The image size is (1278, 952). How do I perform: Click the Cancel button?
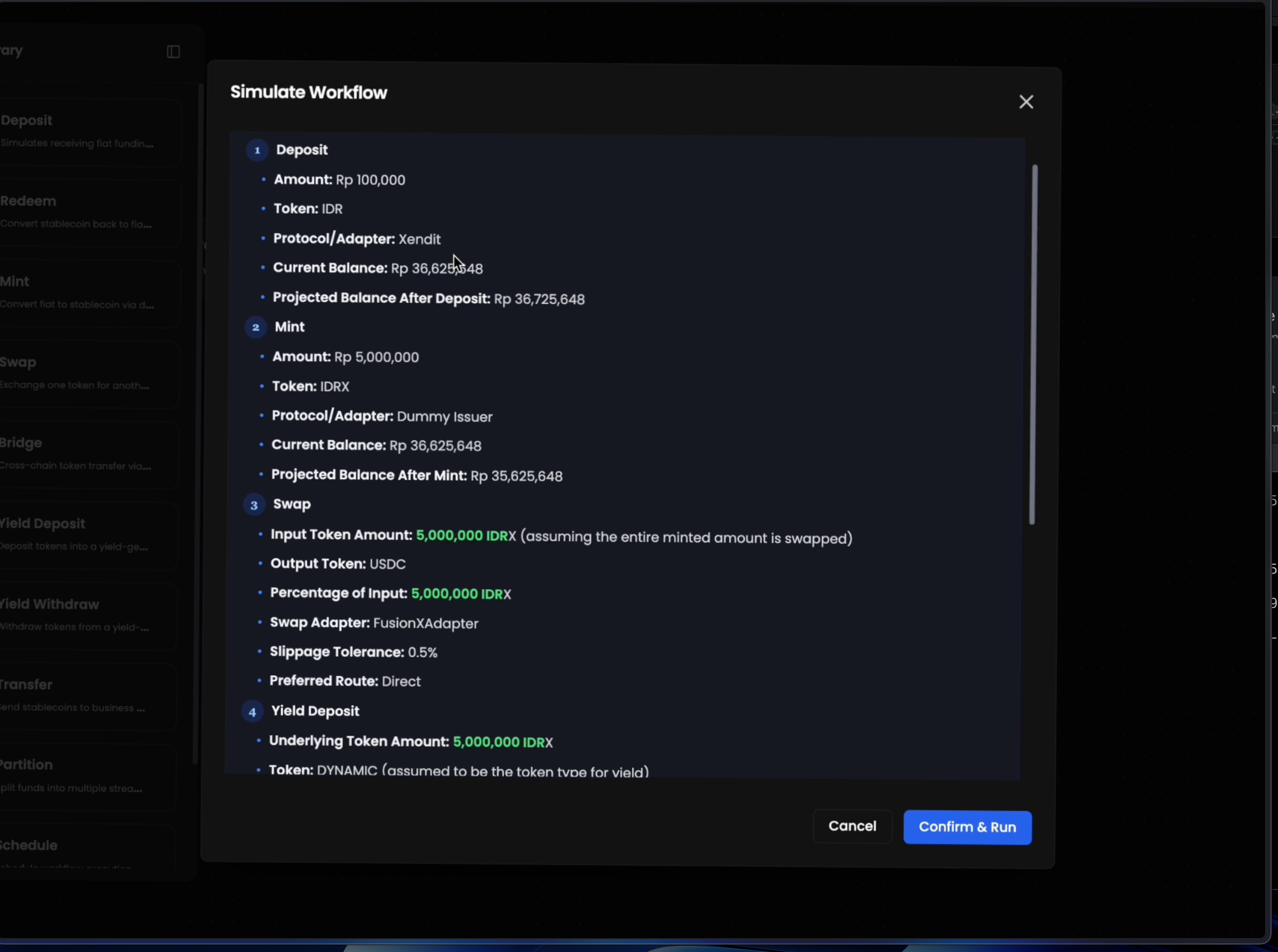pos(852,826)
